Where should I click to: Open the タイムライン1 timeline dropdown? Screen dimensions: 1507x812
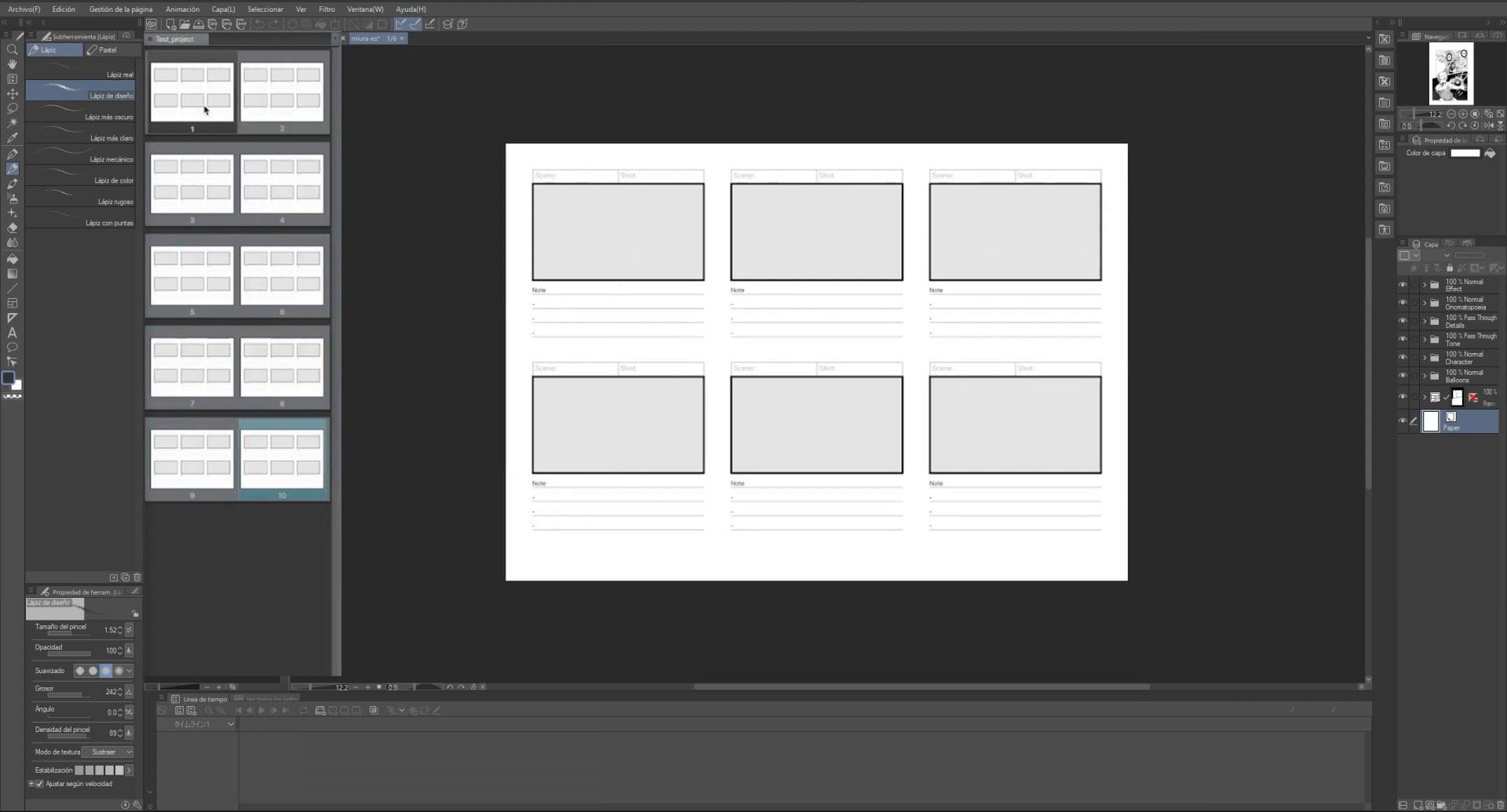pos(228,723)
